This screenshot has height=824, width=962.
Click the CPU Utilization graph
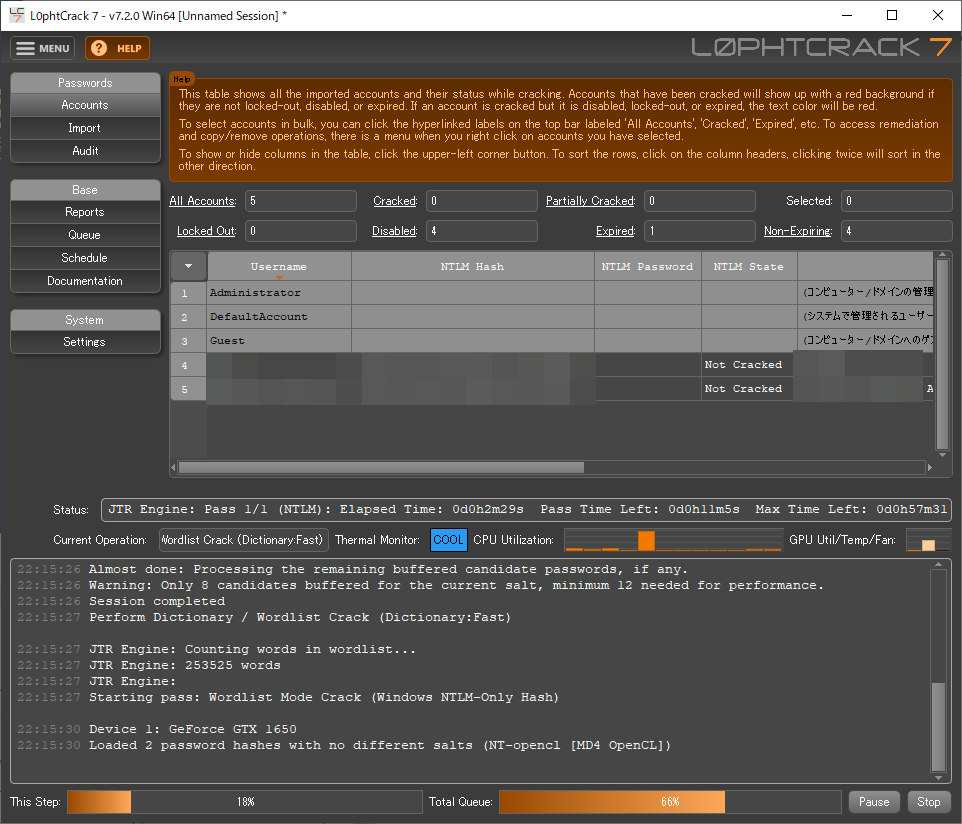pos(672,540)
